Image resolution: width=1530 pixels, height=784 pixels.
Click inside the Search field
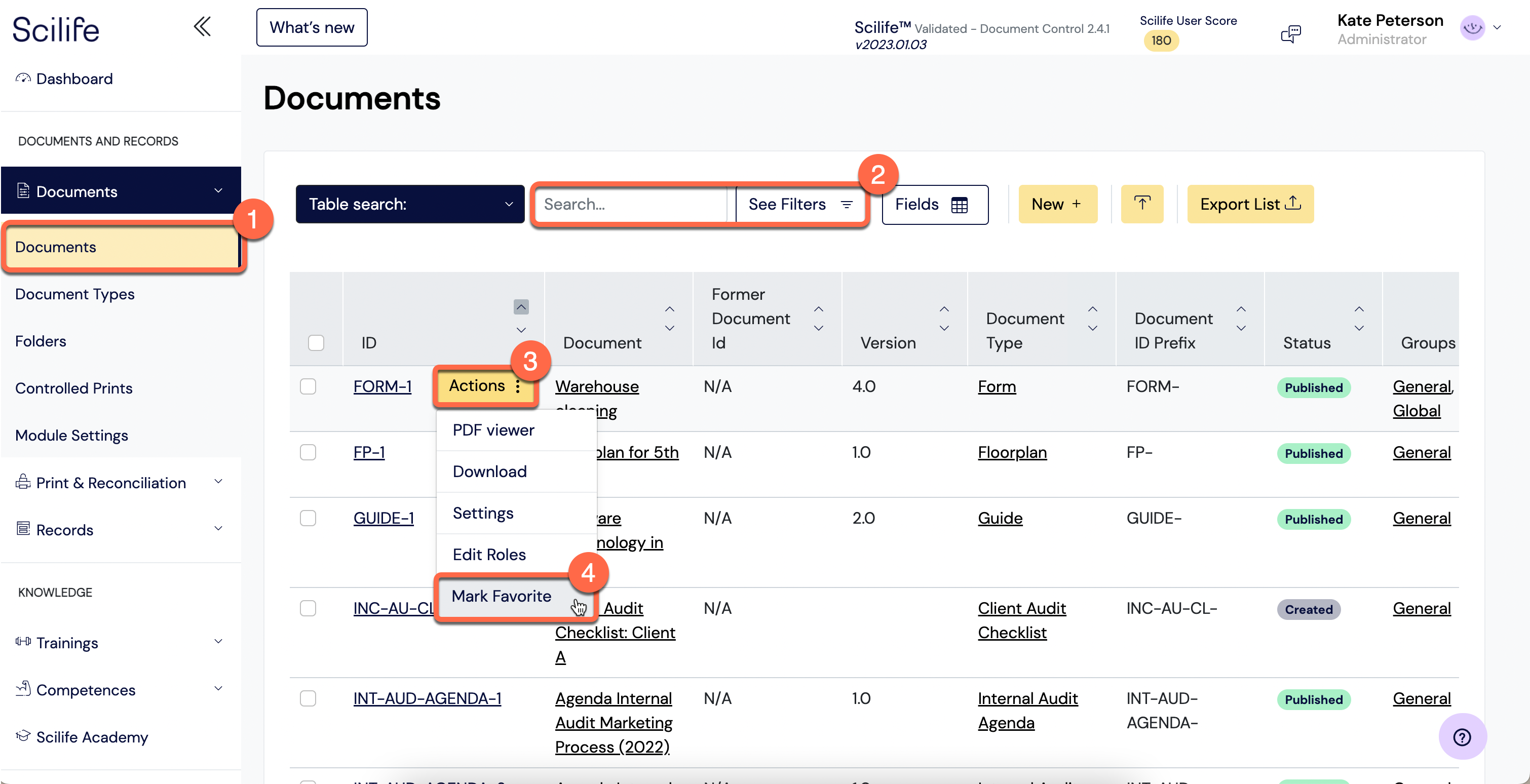[630, 204]
